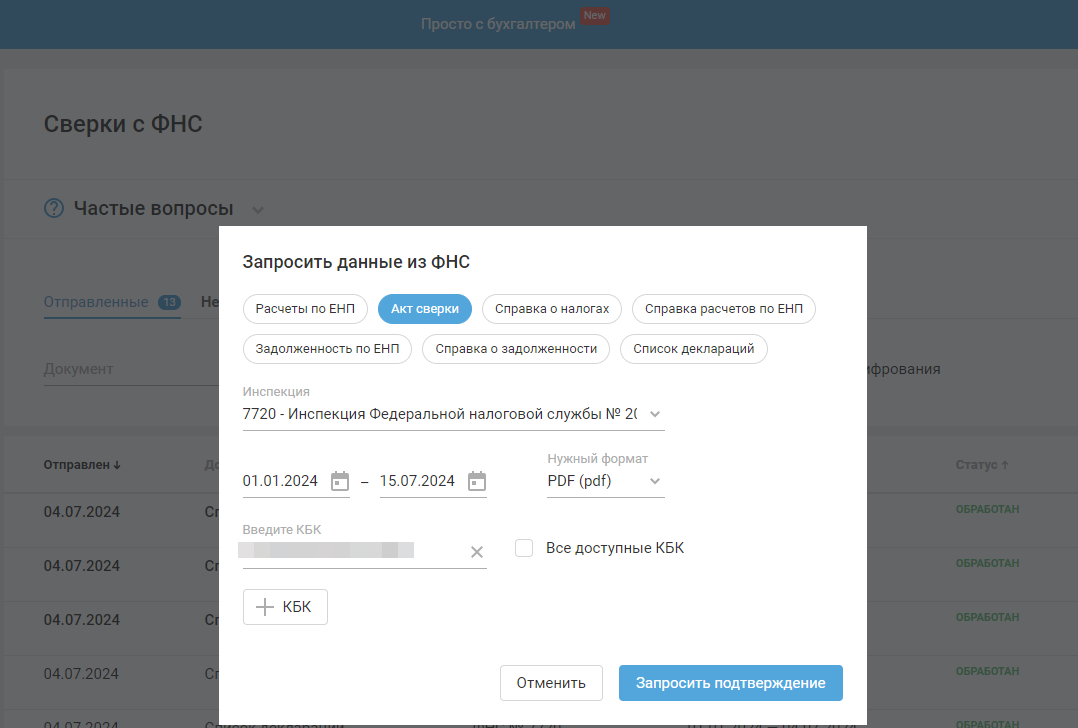Viewport: 1078px width, 728px height.
Task: Choose 'Справка расчетов по ЕНП' option
Action: coord(724,309)
